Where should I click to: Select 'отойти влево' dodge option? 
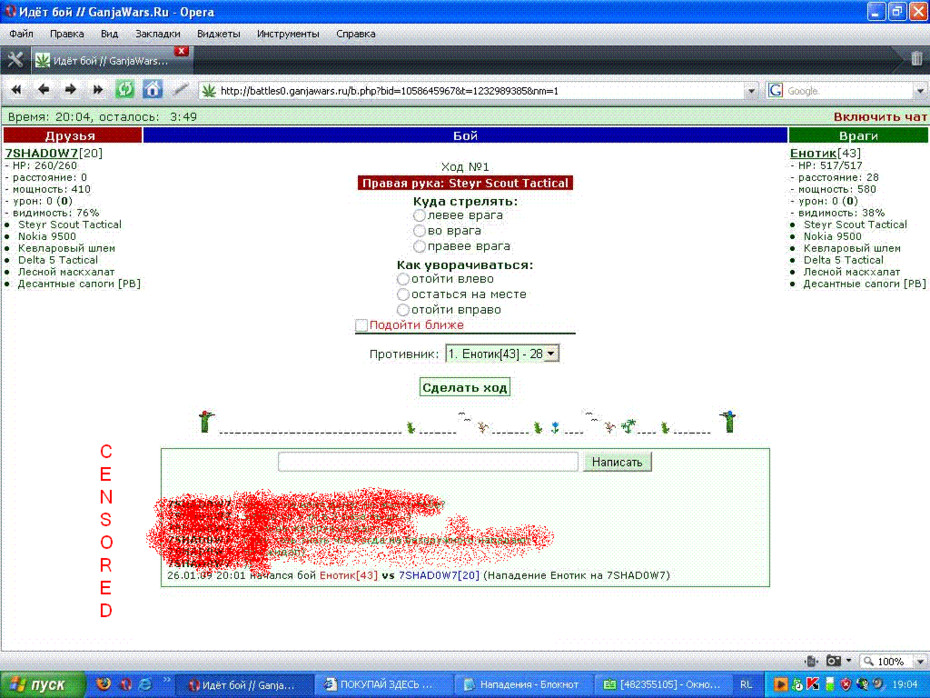pos(403,279)
